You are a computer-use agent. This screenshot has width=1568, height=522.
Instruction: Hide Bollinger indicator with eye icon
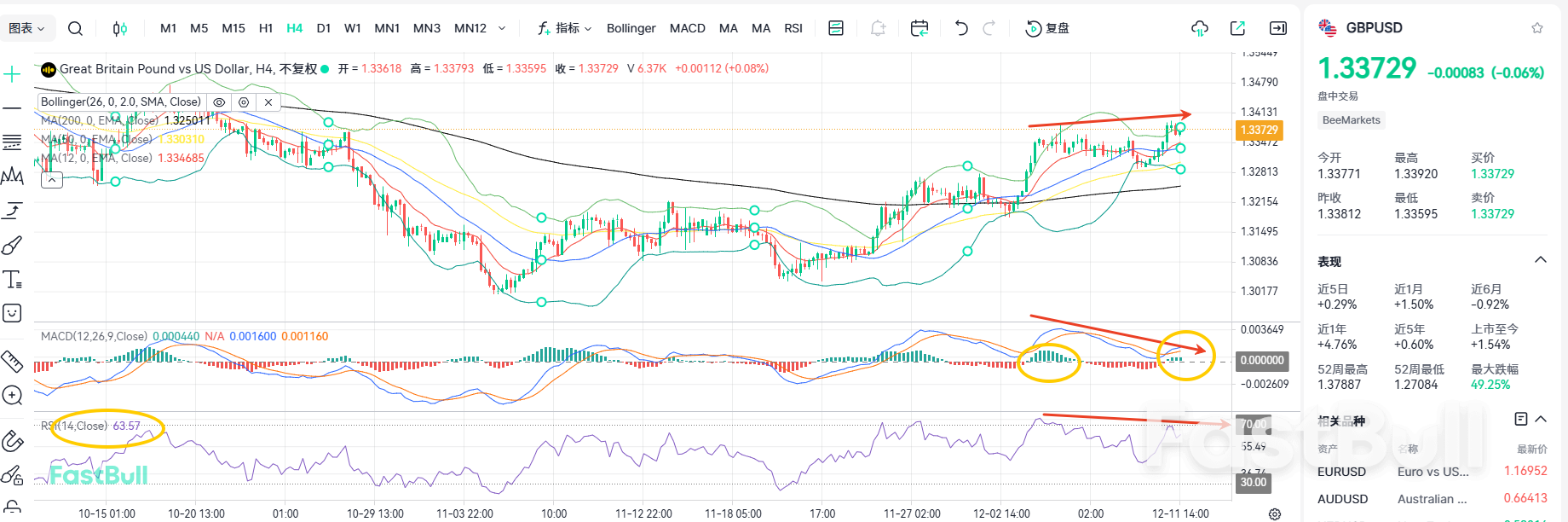[219, 102]
